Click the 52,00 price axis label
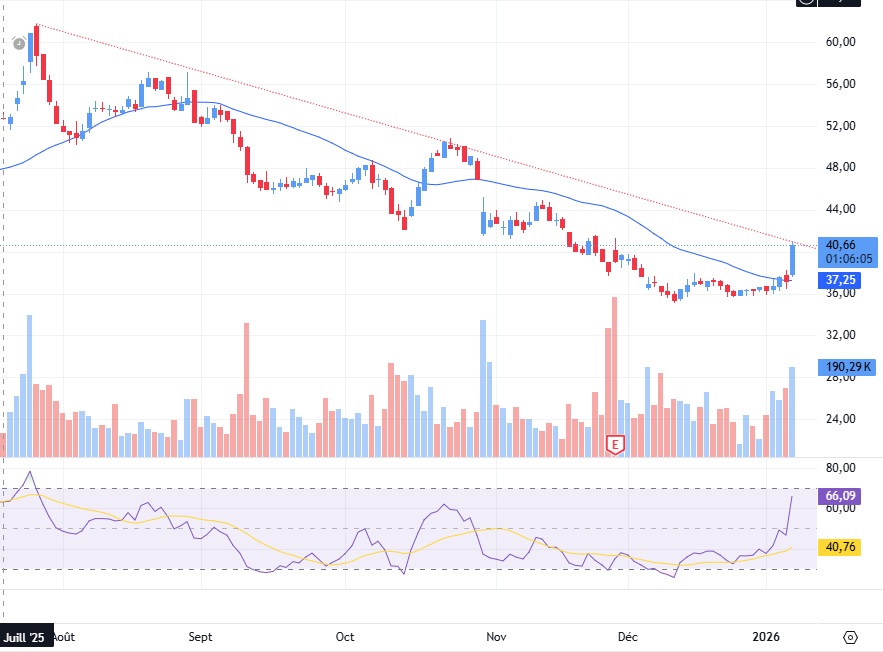Image resolution: width=883 pixels, height=652 pixels. tap(840, 126)
